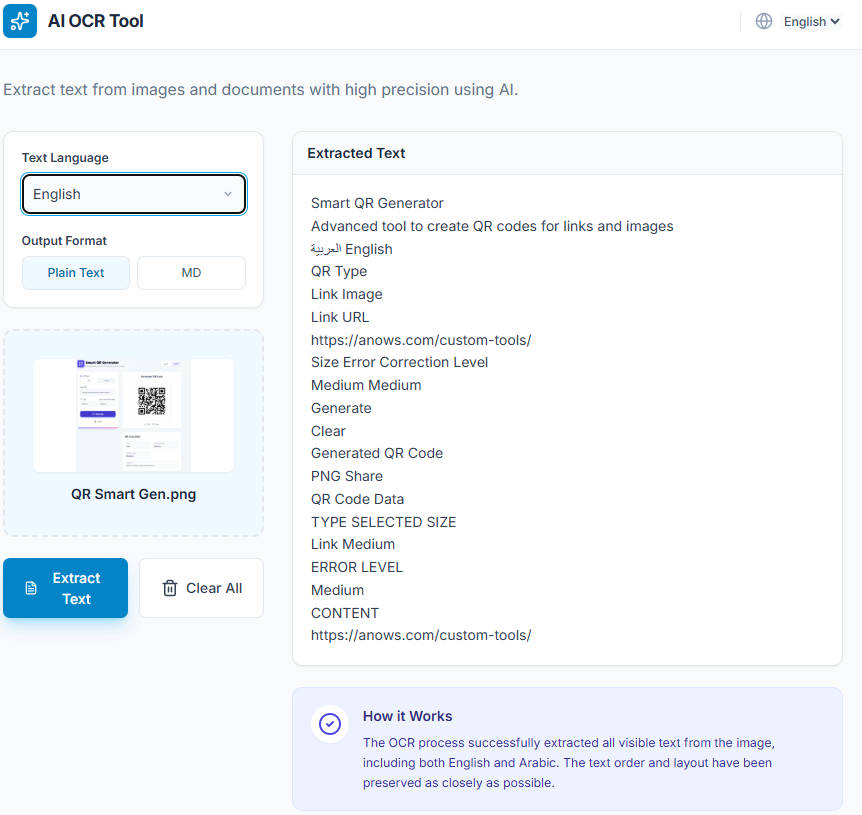Click the URL below 'Link URL' line
862x815 pixels.
[421, 340]
